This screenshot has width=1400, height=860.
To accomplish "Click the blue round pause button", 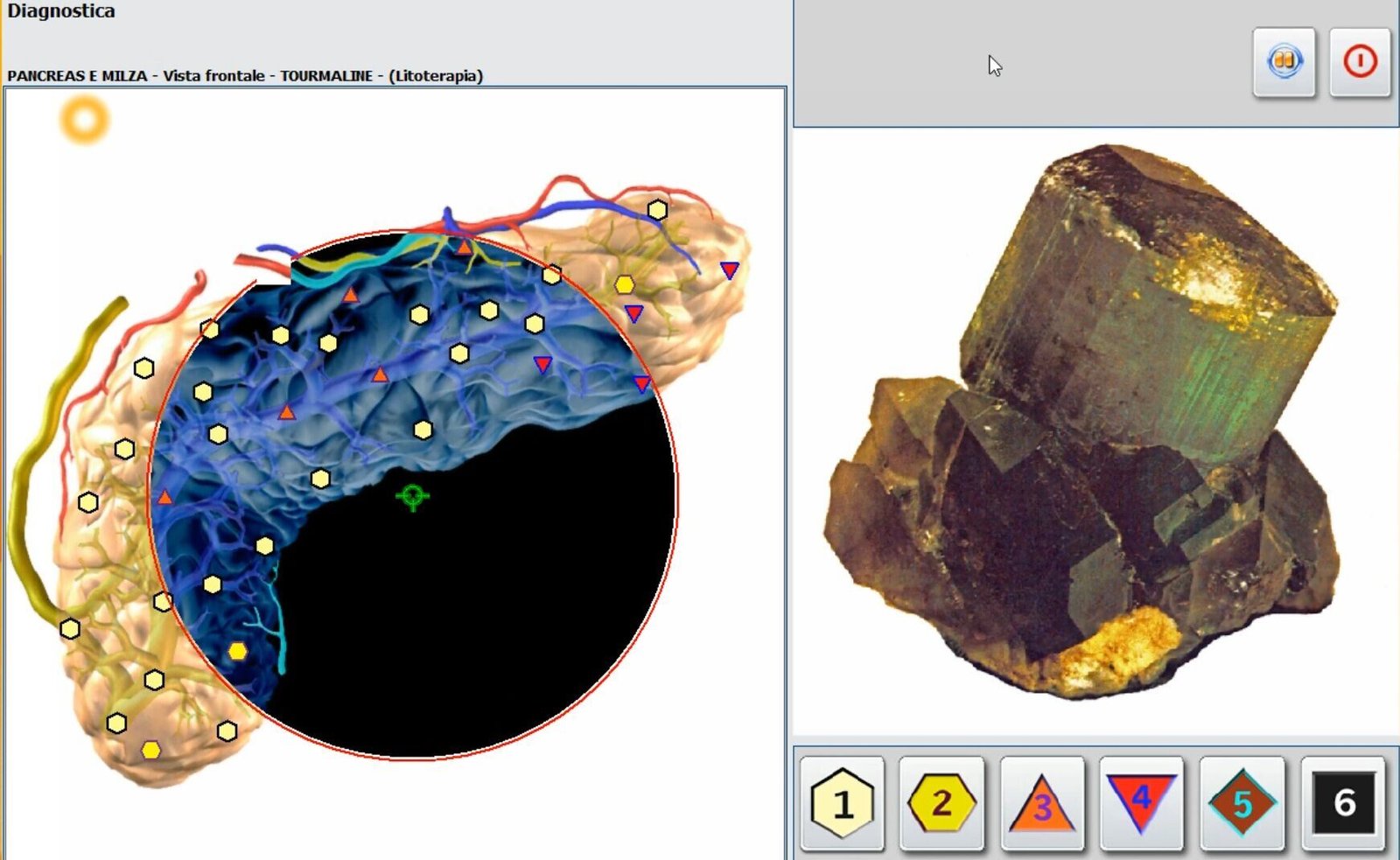I will click(x=1284, y=61).
